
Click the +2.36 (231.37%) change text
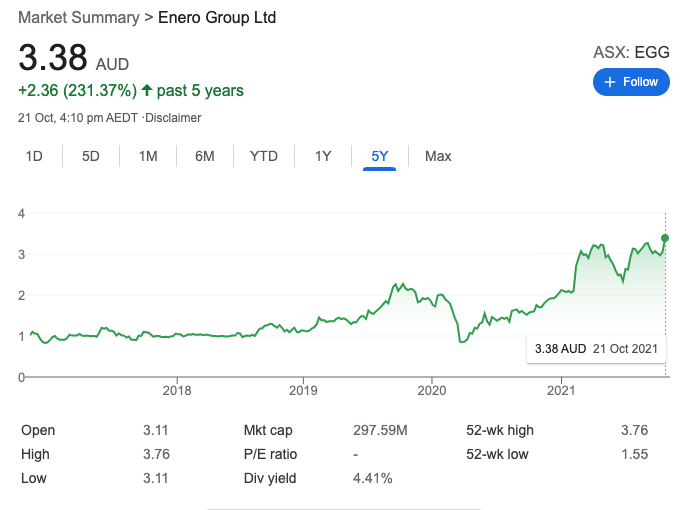[78, 90]
